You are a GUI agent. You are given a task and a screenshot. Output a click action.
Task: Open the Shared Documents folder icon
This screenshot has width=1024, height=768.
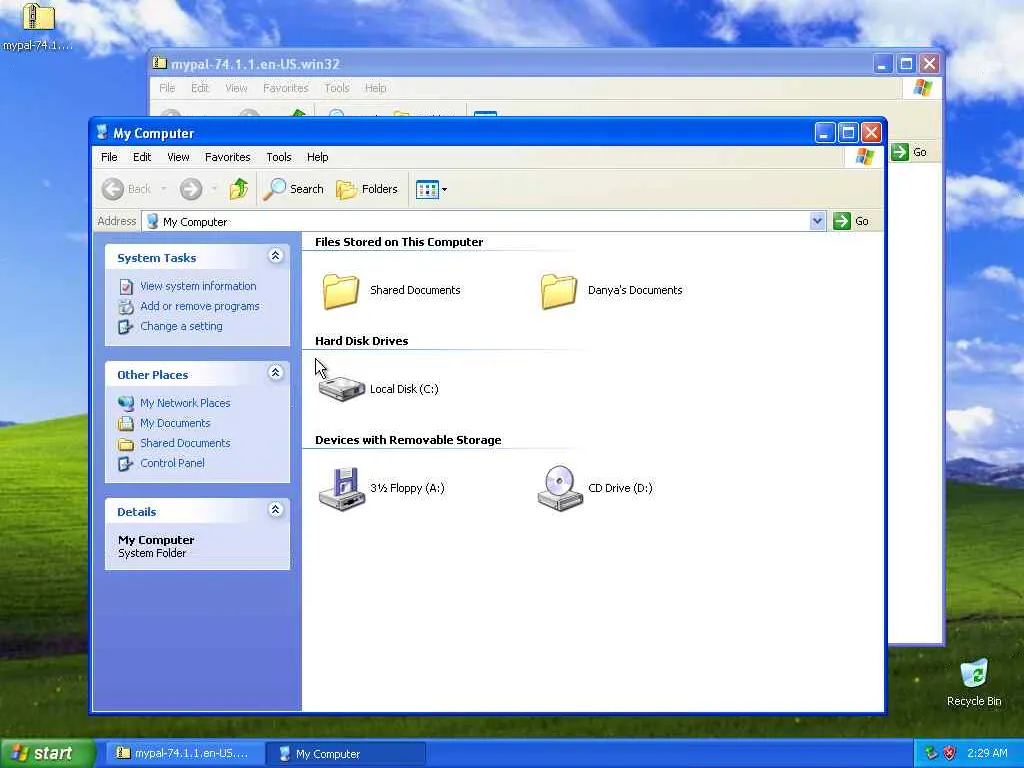(x=341, y=291)
